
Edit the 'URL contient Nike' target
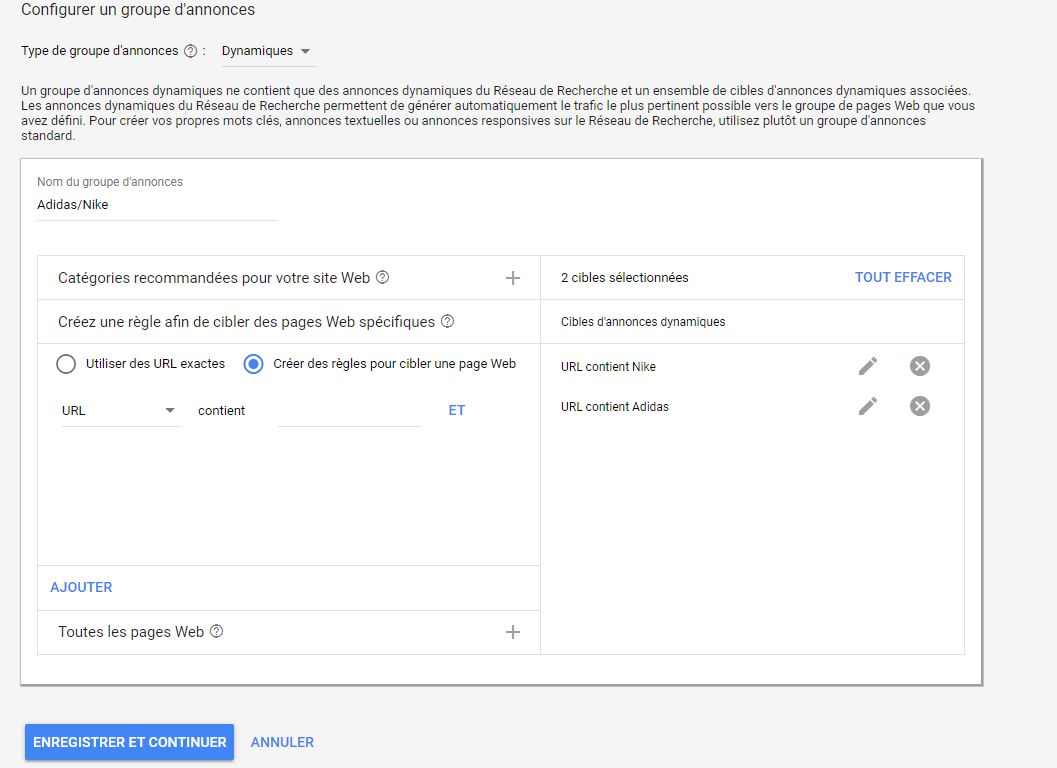(x=868, y=366)
